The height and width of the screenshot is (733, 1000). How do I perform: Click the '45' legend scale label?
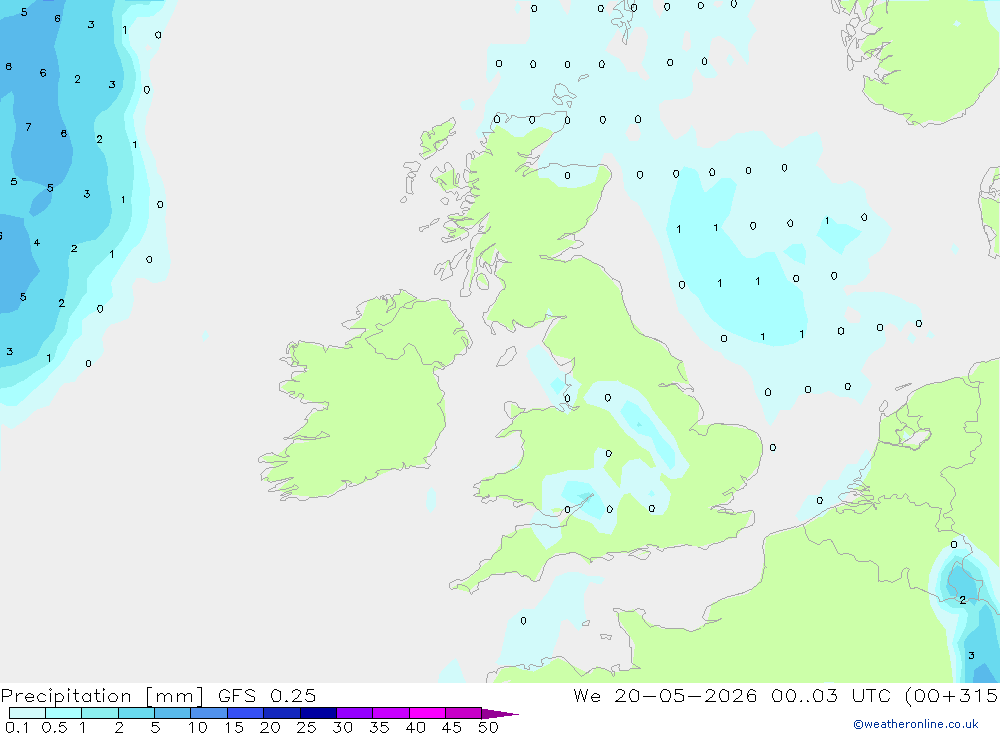pyautogui.click(x=452, y=727)
